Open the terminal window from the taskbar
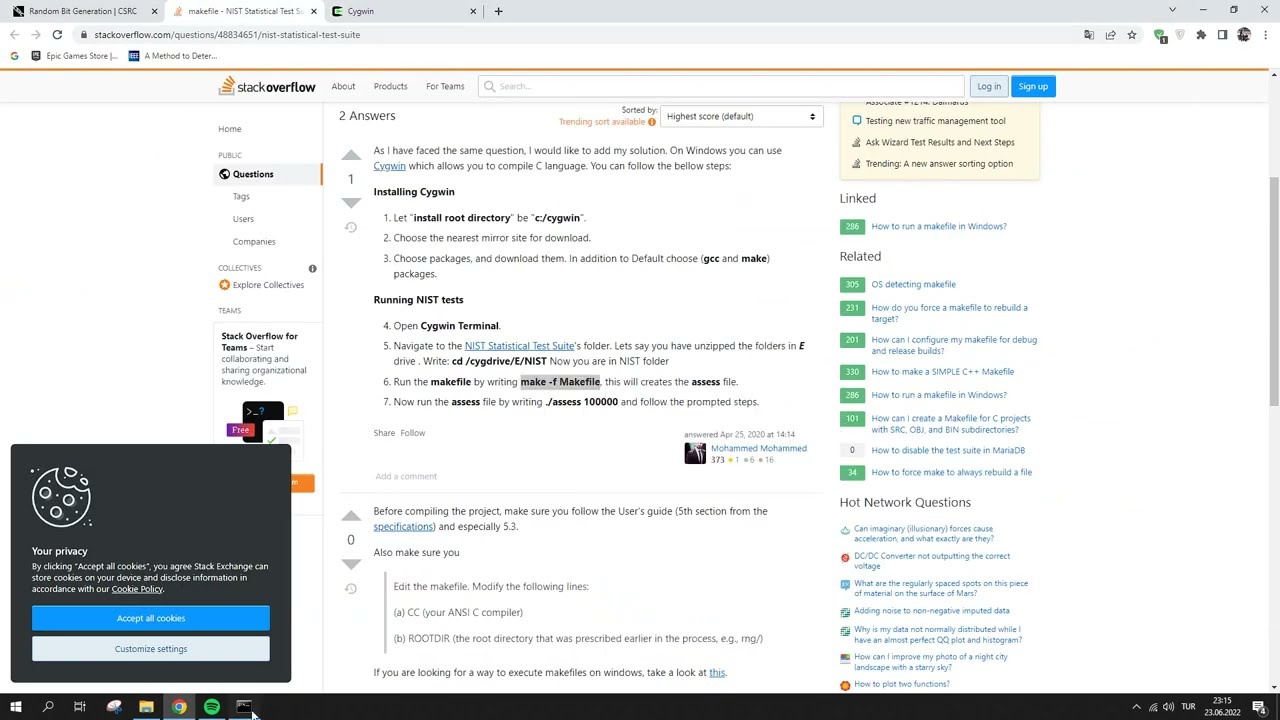This screenshot has height=720, width=1280. click(244, 707)
